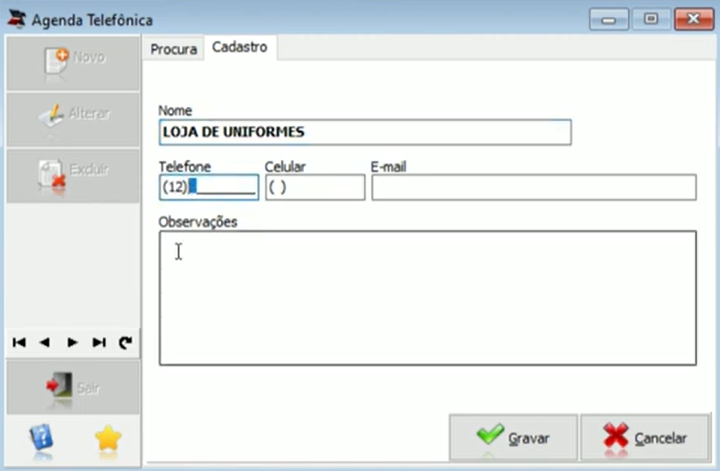The image size is (720, 471).
Task: Focus the E-mail text field
Action: click(x=534, y=187)
